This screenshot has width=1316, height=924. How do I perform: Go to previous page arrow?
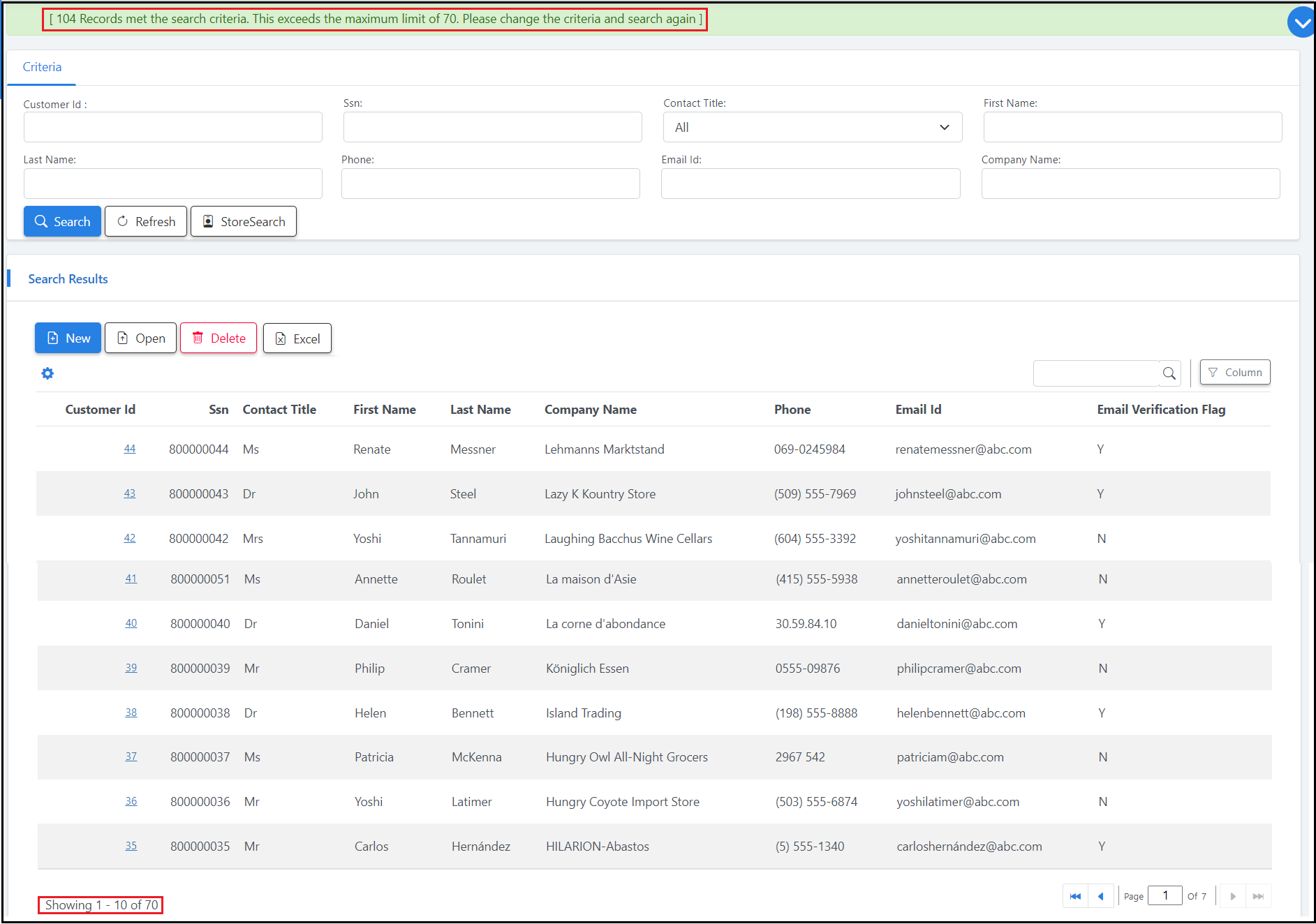point(1101,896)
